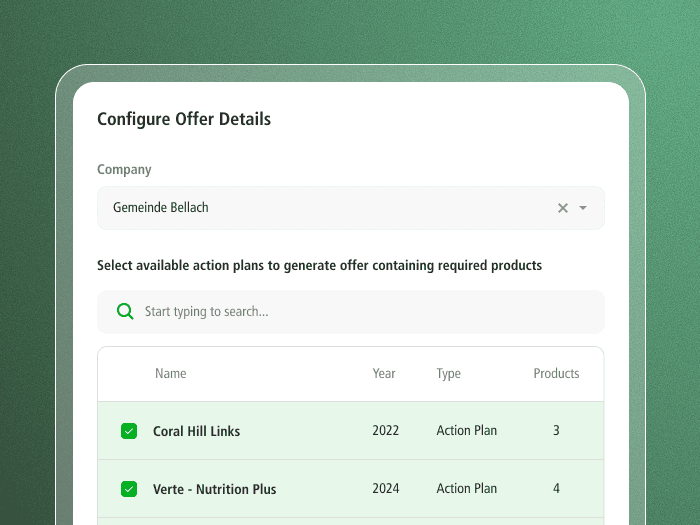This screenshot has width=700, height=525.
Task: Clear the selected company Gemeinde Bellach
Action: 562,208
